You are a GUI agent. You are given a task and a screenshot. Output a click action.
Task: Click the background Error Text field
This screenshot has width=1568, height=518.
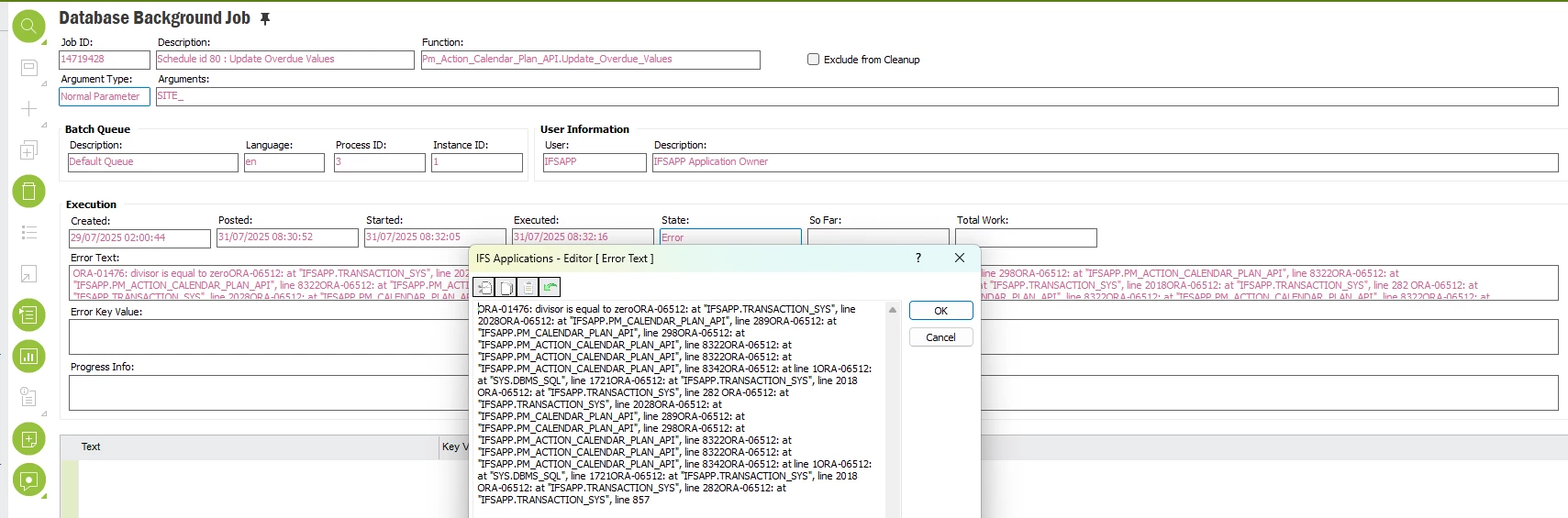tap(268, 283)
